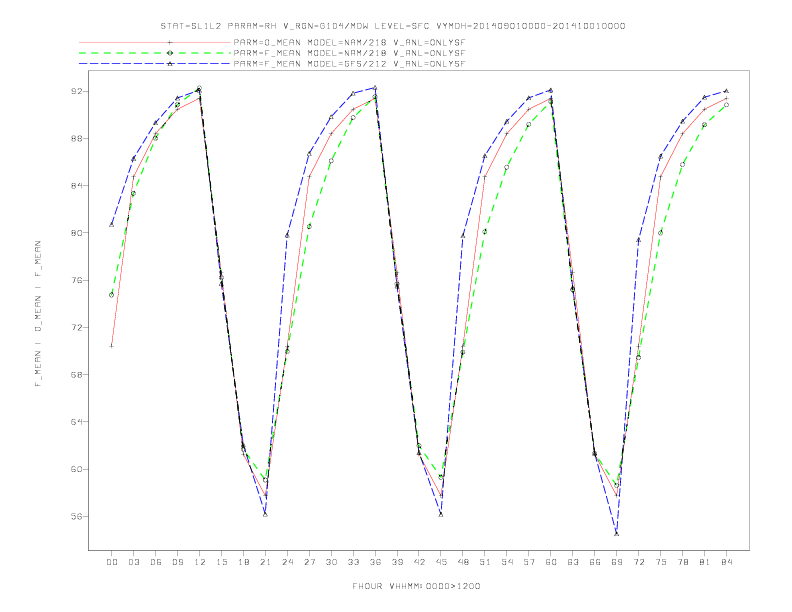Click the x-axis forecast hour label 15

(x=221, y=562)
